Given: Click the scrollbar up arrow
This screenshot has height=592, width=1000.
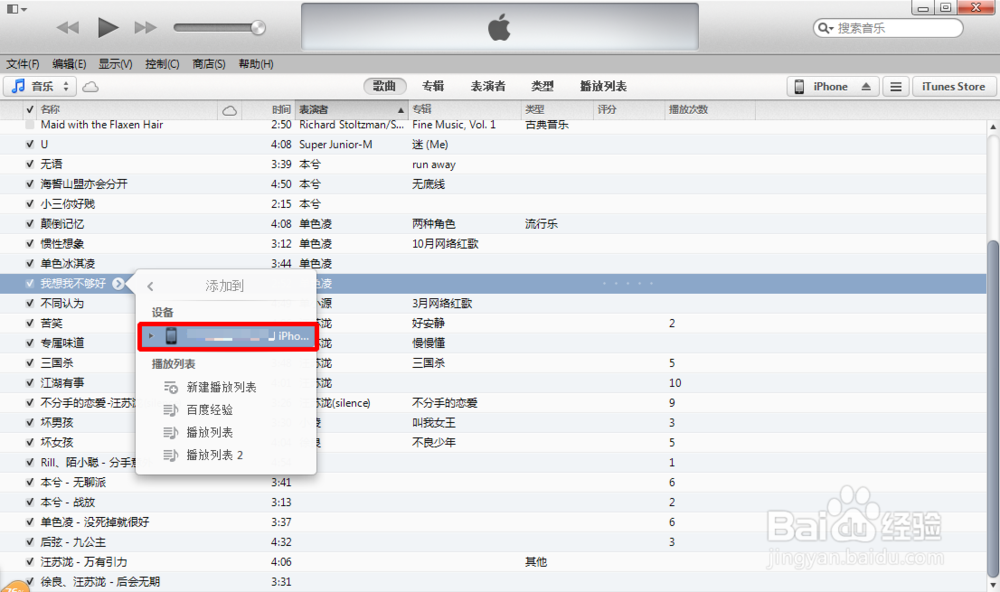Looking at the screenshot, I should point(993,126).
